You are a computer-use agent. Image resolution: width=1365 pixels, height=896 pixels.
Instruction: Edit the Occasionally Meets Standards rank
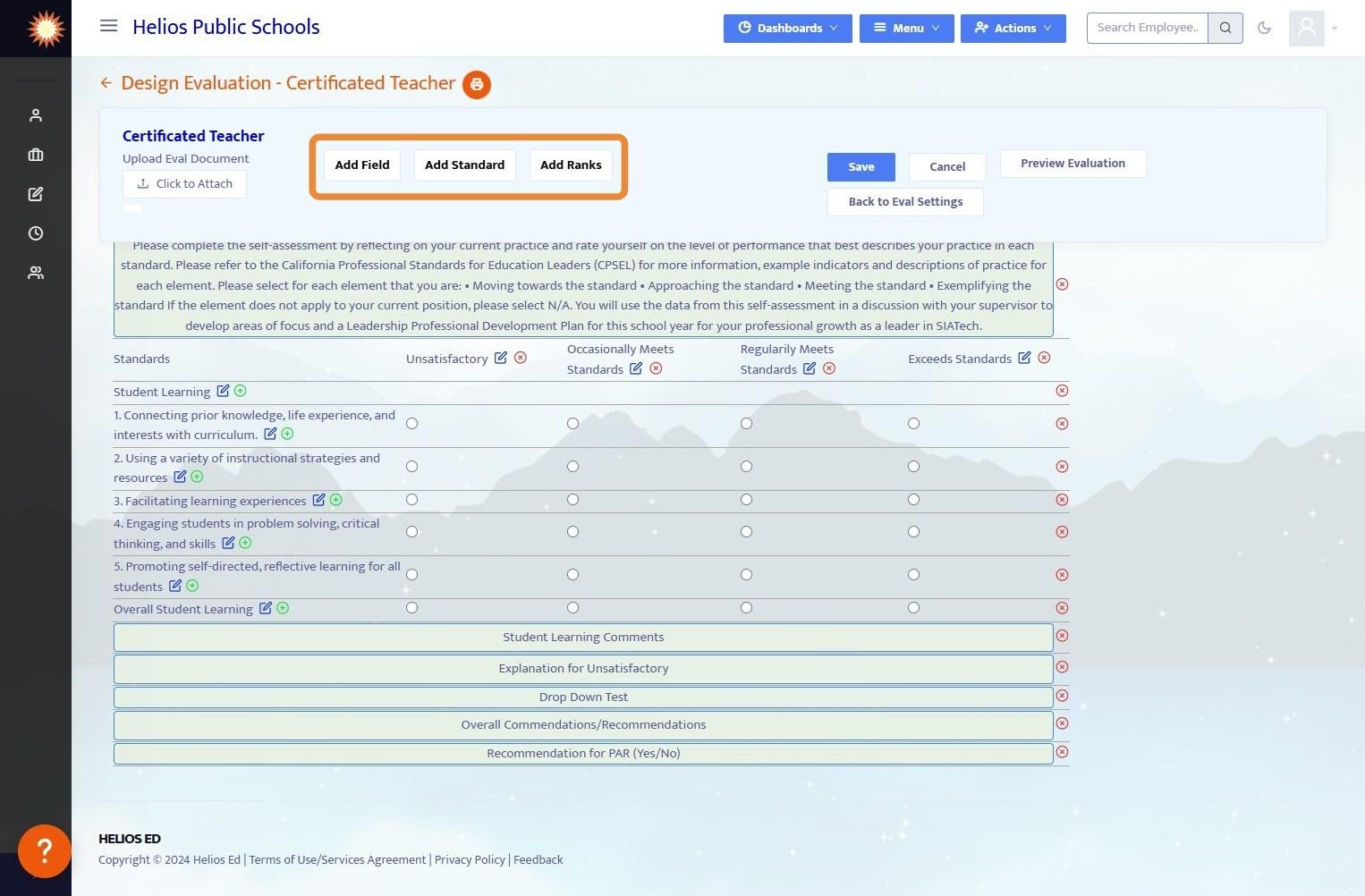pos(636,368)
